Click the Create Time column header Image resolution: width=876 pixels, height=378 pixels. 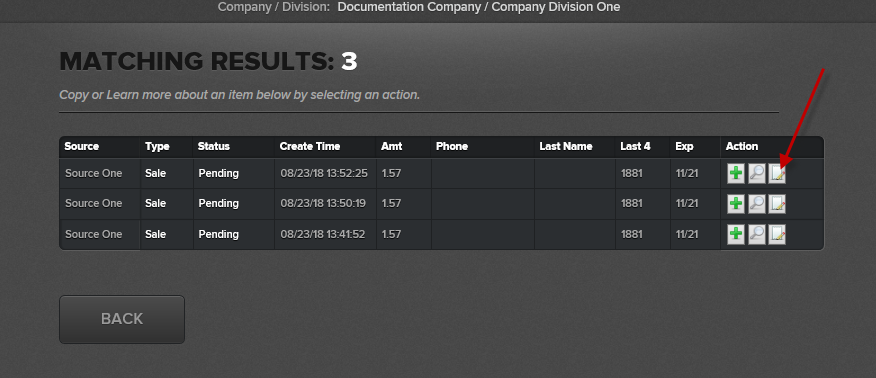tap(310, 146)
